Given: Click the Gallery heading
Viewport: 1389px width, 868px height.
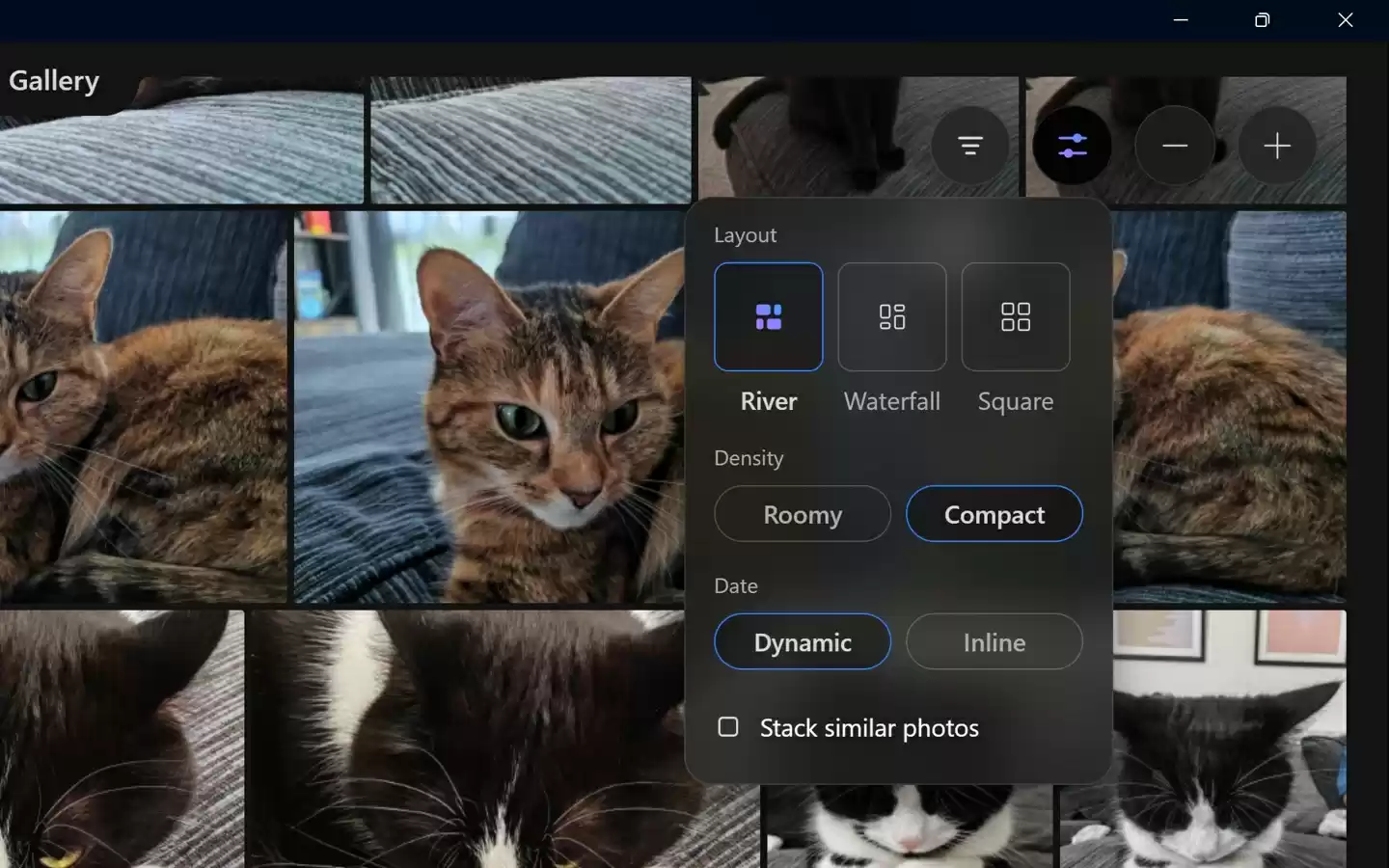Looking at the screenshot, I should 53,80.
